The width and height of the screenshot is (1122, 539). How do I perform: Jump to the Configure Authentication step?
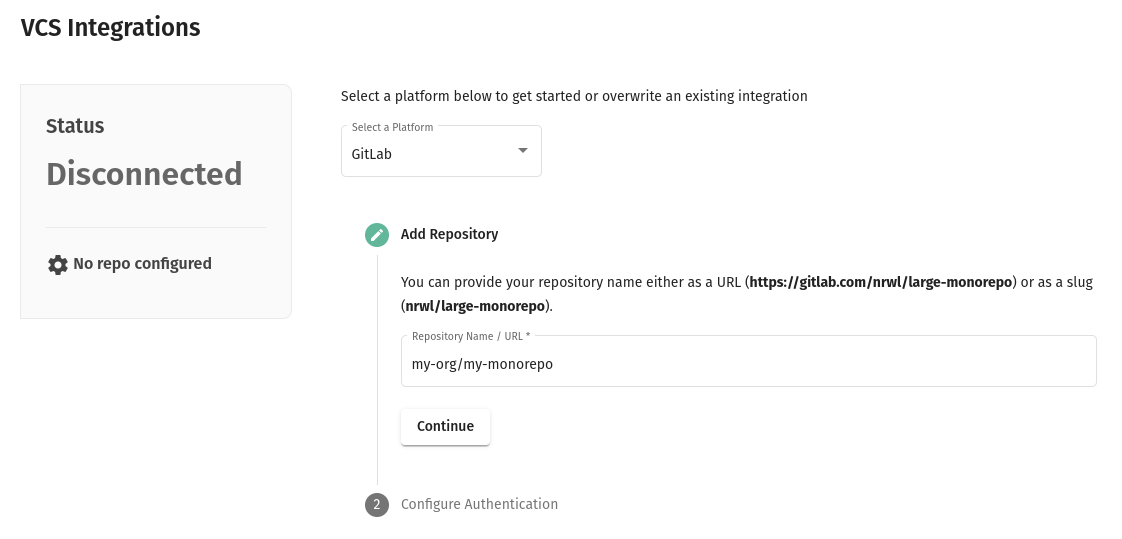(479, 505)
